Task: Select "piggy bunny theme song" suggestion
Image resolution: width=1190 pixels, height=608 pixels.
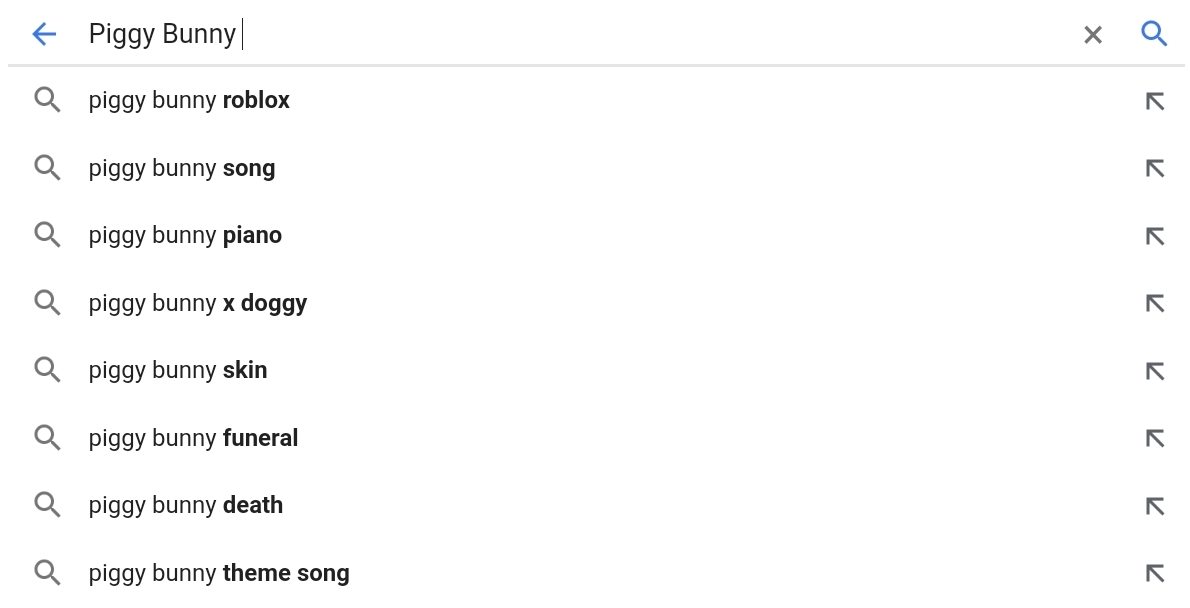Action: (x=219, y=573)
